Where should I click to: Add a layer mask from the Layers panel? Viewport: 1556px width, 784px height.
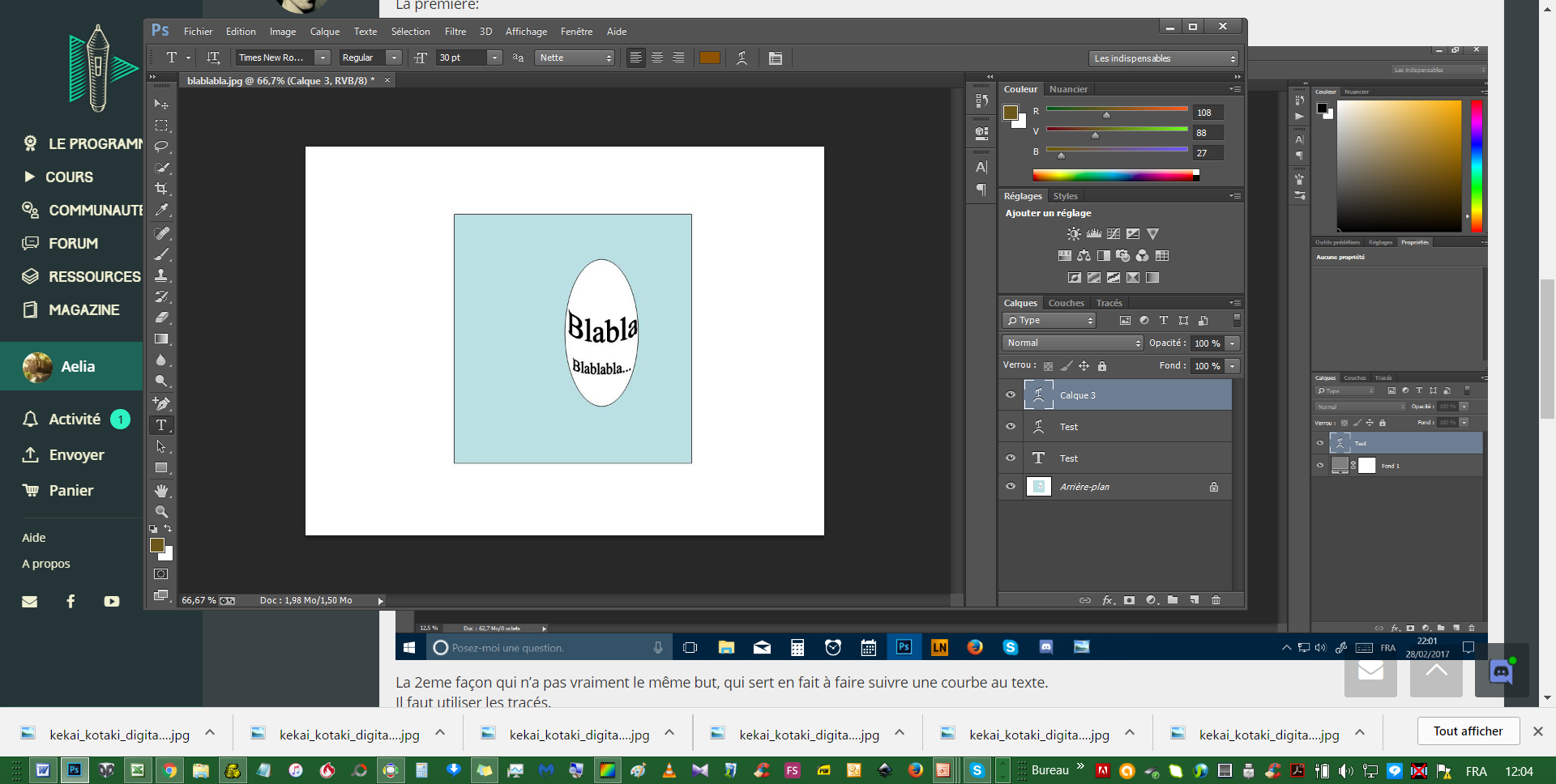[1130, 600]
